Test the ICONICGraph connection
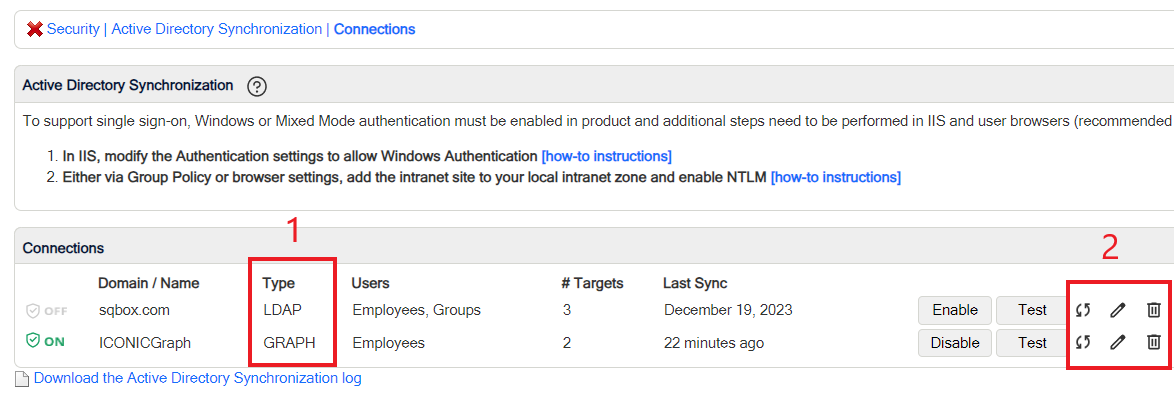This screenshot has width=1174, height=398. [x=1032, y=343]
